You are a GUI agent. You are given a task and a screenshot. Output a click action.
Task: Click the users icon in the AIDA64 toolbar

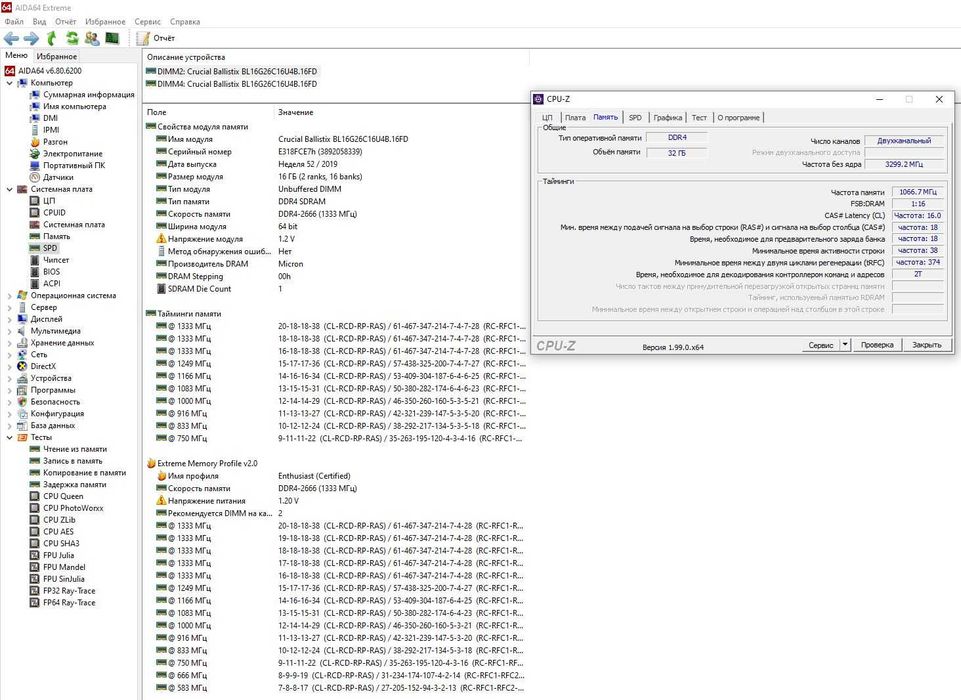[92, 39]
